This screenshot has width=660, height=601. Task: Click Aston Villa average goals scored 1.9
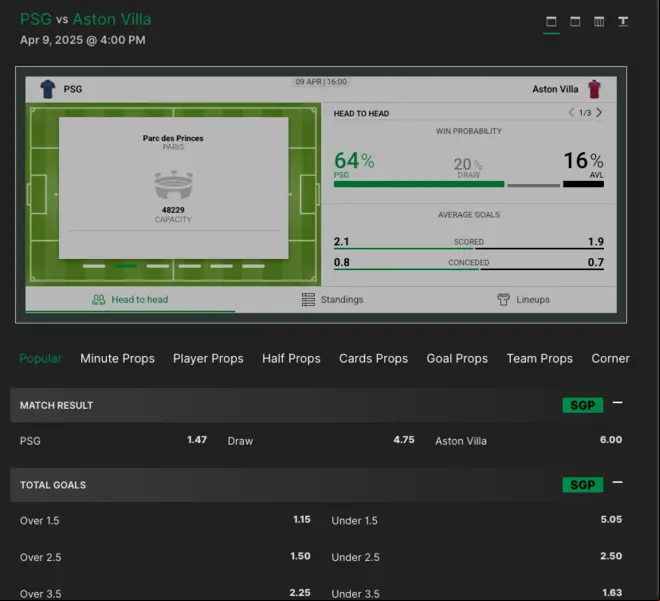(596, 242)
